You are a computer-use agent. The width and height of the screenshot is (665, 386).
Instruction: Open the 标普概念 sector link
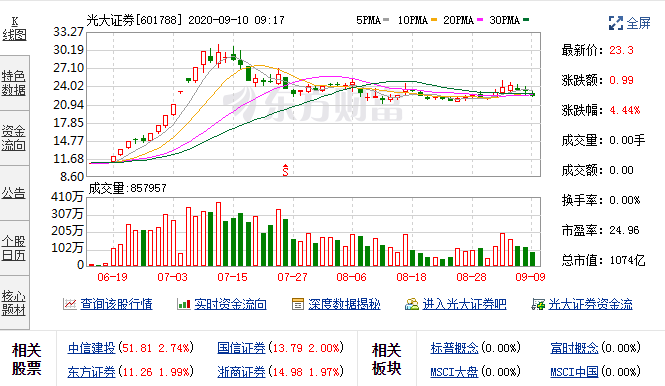pyautogui.click(x=454, y=348)
